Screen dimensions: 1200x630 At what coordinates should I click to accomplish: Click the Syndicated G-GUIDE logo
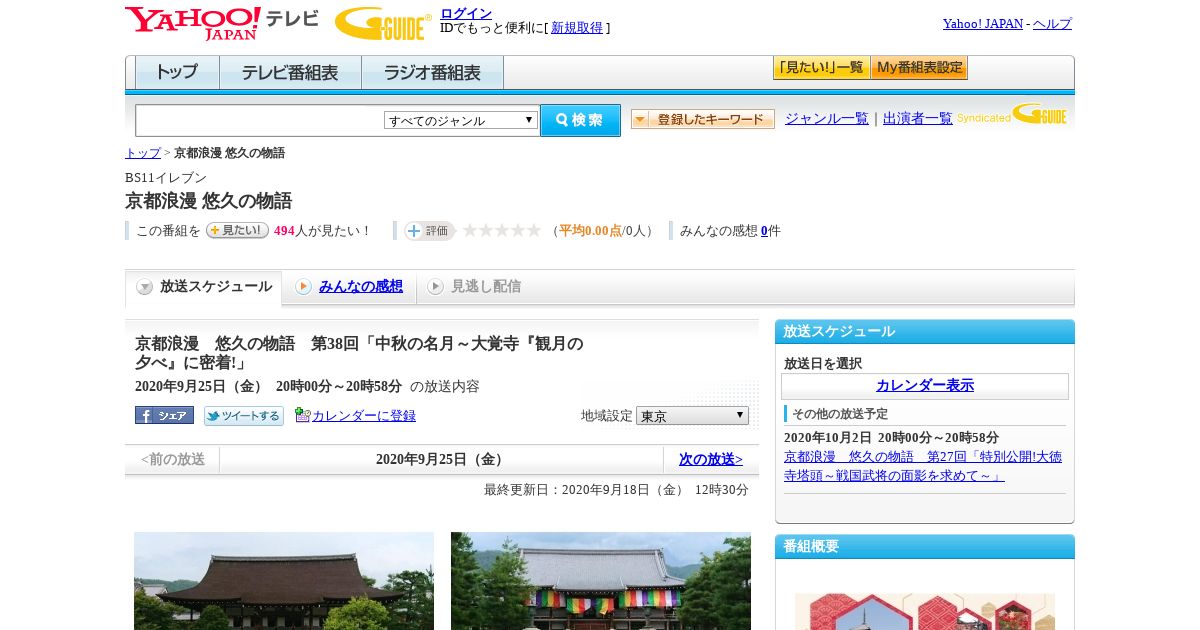1012,115
